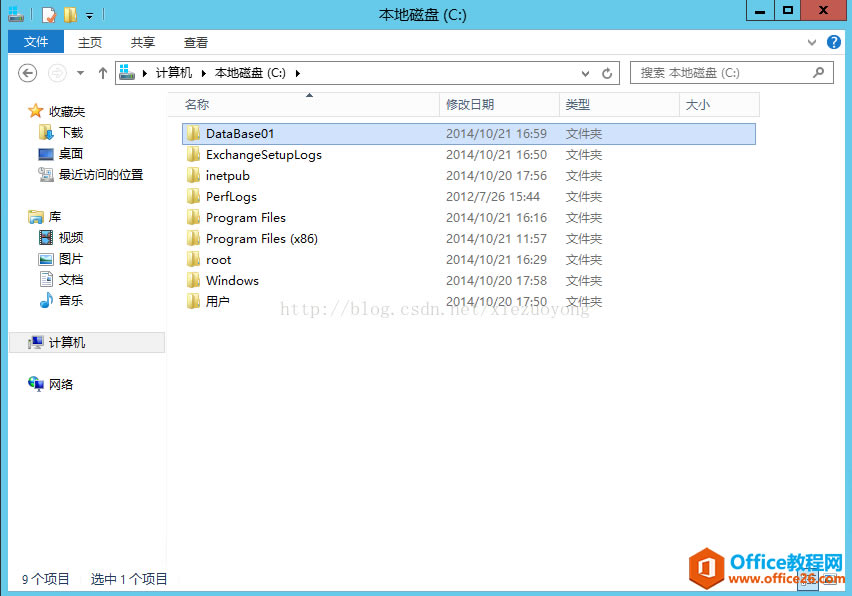852x596 pixels.
Task: Open Properties via the Quick Access Toolbar icon
Action: 48,13
